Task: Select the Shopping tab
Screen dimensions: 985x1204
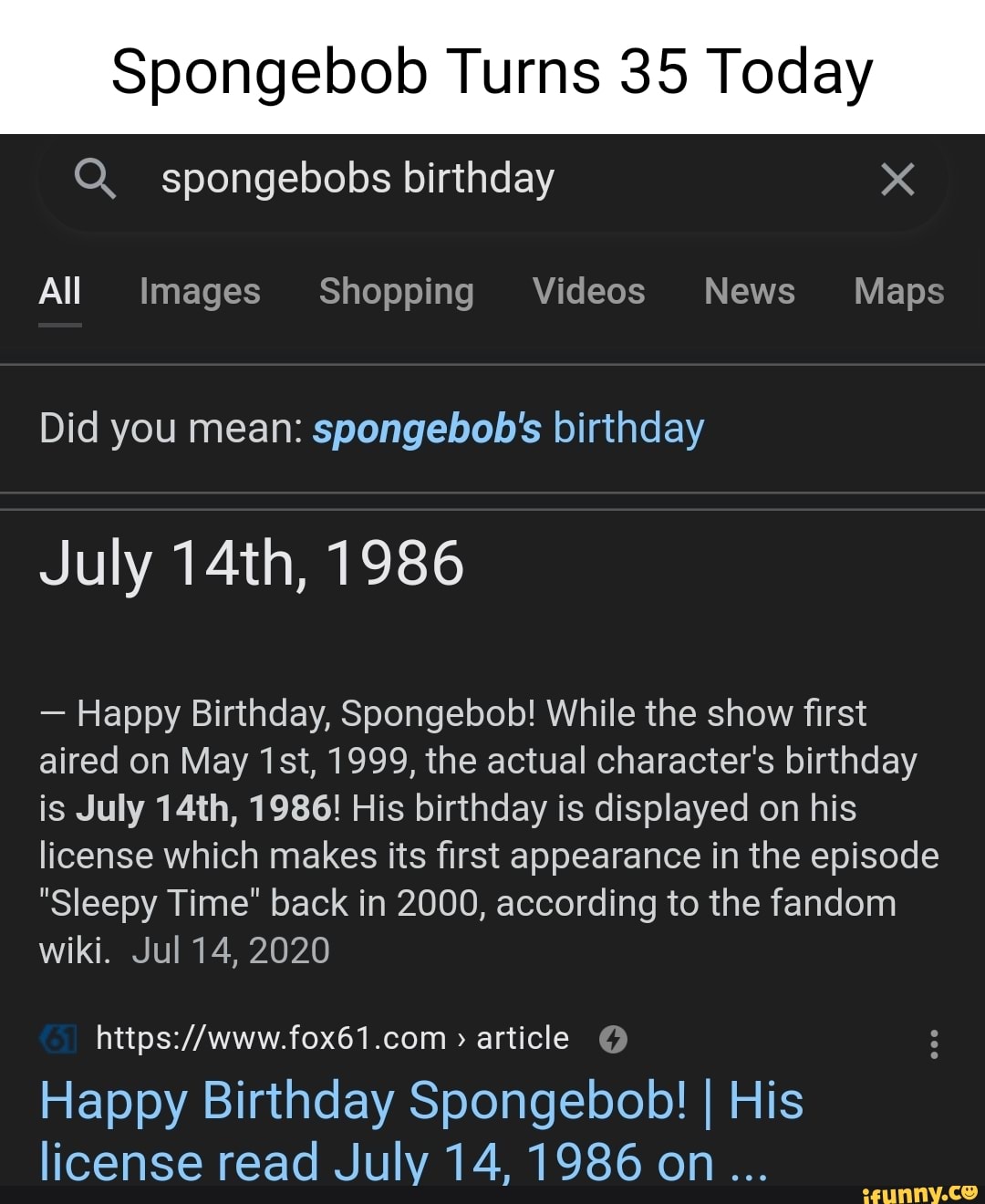Action: click(x=396, y=291)
